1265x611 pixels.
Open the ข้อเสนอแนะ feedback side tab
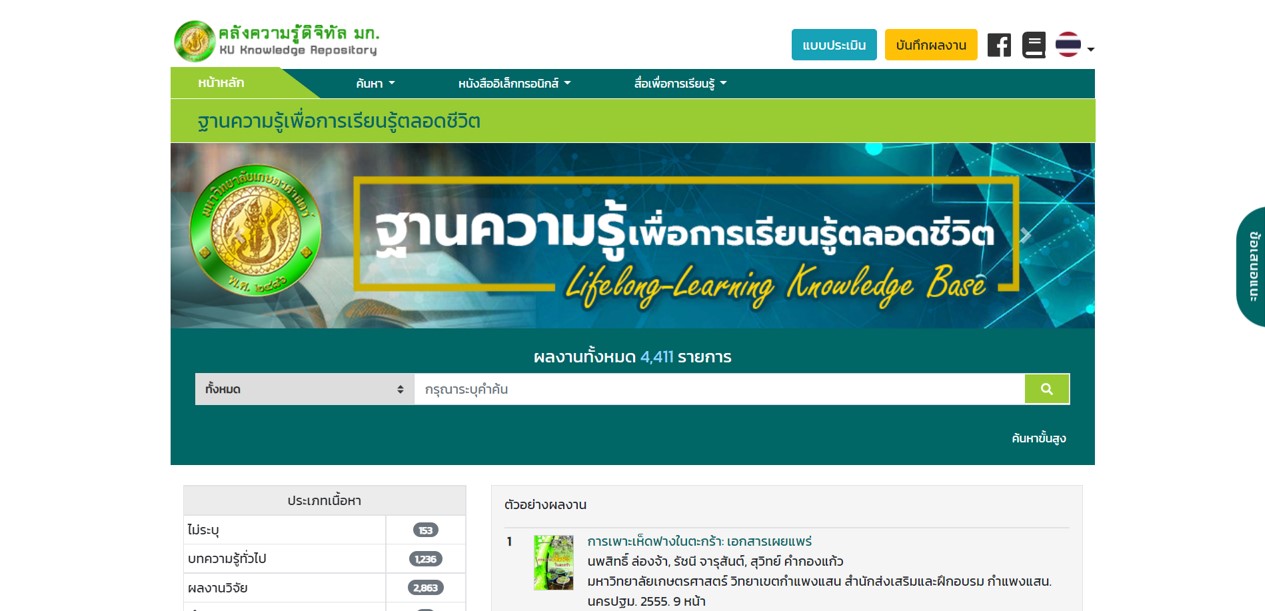coord(1252,267)
